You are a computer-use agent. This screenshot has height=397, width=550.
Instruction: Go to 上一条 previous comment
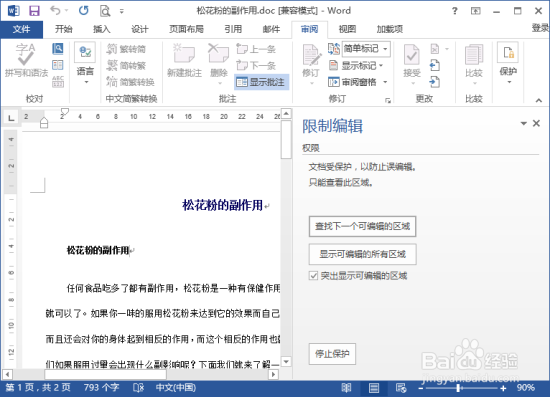[256, 49]
